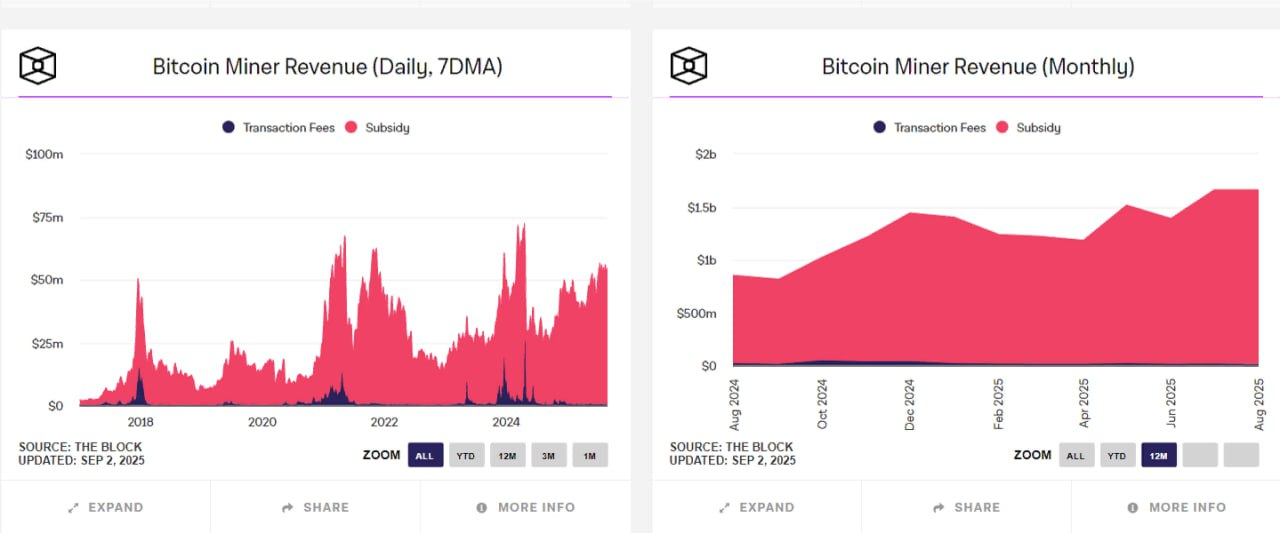
Task: Set Daily chart zoom to 1M
Action: pyautogui.click(x=590, y=455)
